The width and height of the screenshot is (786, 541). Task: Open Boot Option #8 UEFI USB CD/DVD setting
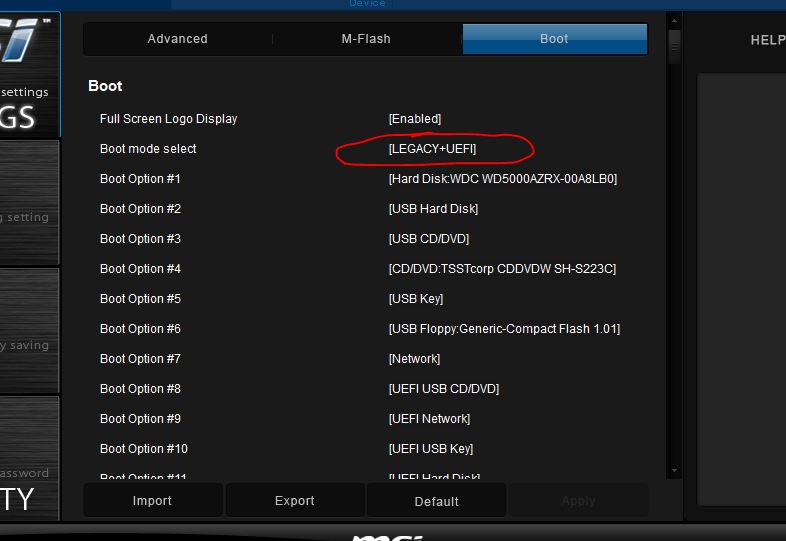click(443, 389)
